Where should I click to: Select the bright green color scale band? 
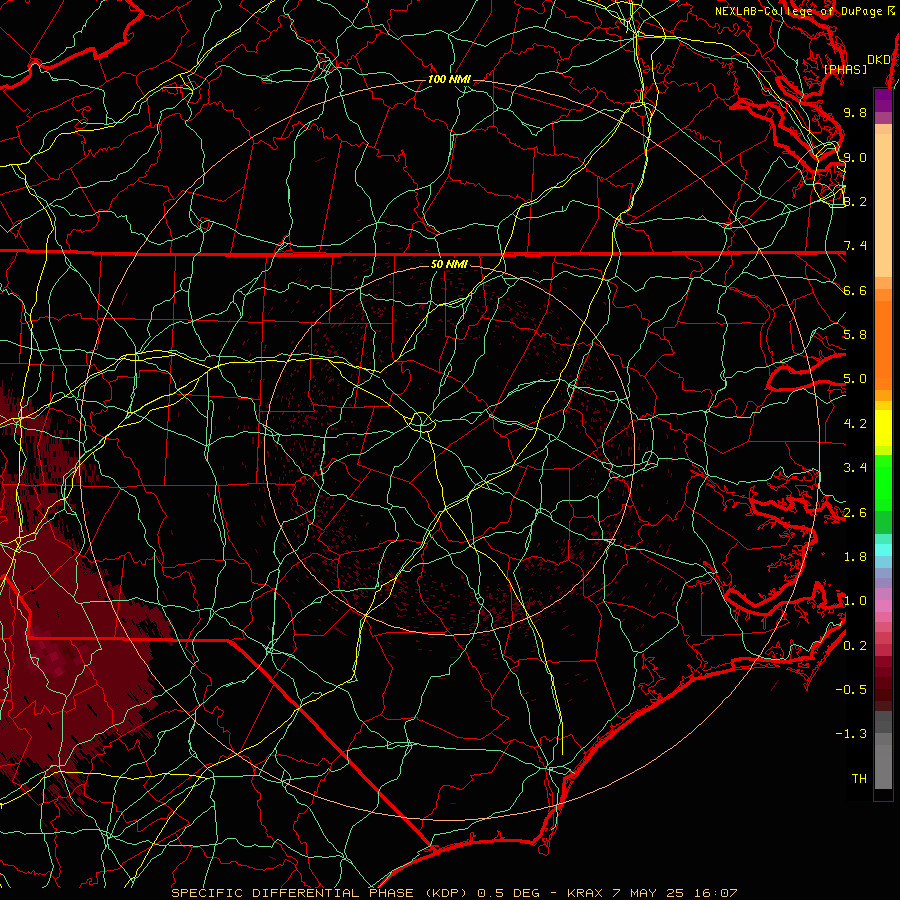click(x=883, y=482)
